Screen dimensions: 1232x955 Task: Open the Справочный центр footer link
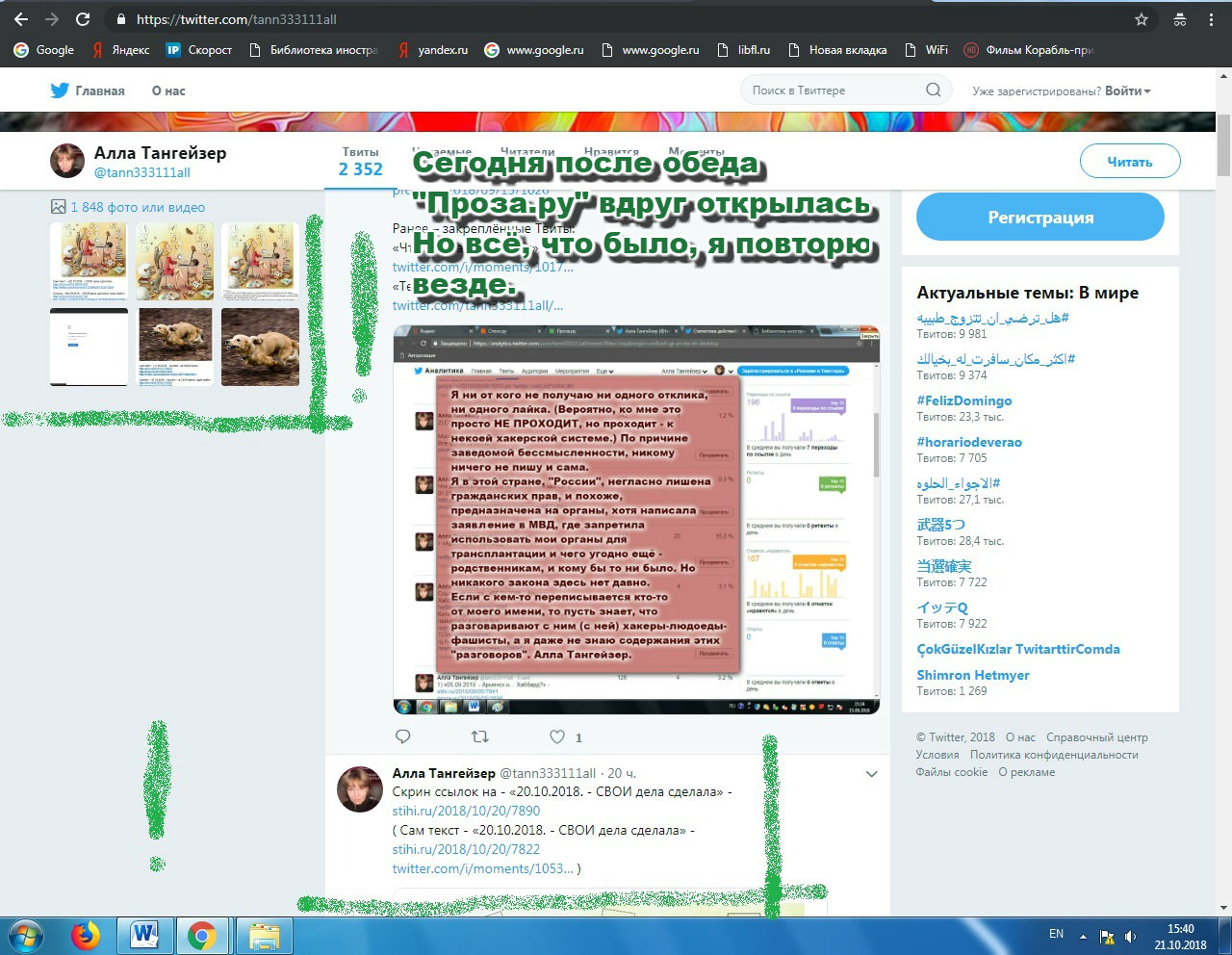(1097, 737)
